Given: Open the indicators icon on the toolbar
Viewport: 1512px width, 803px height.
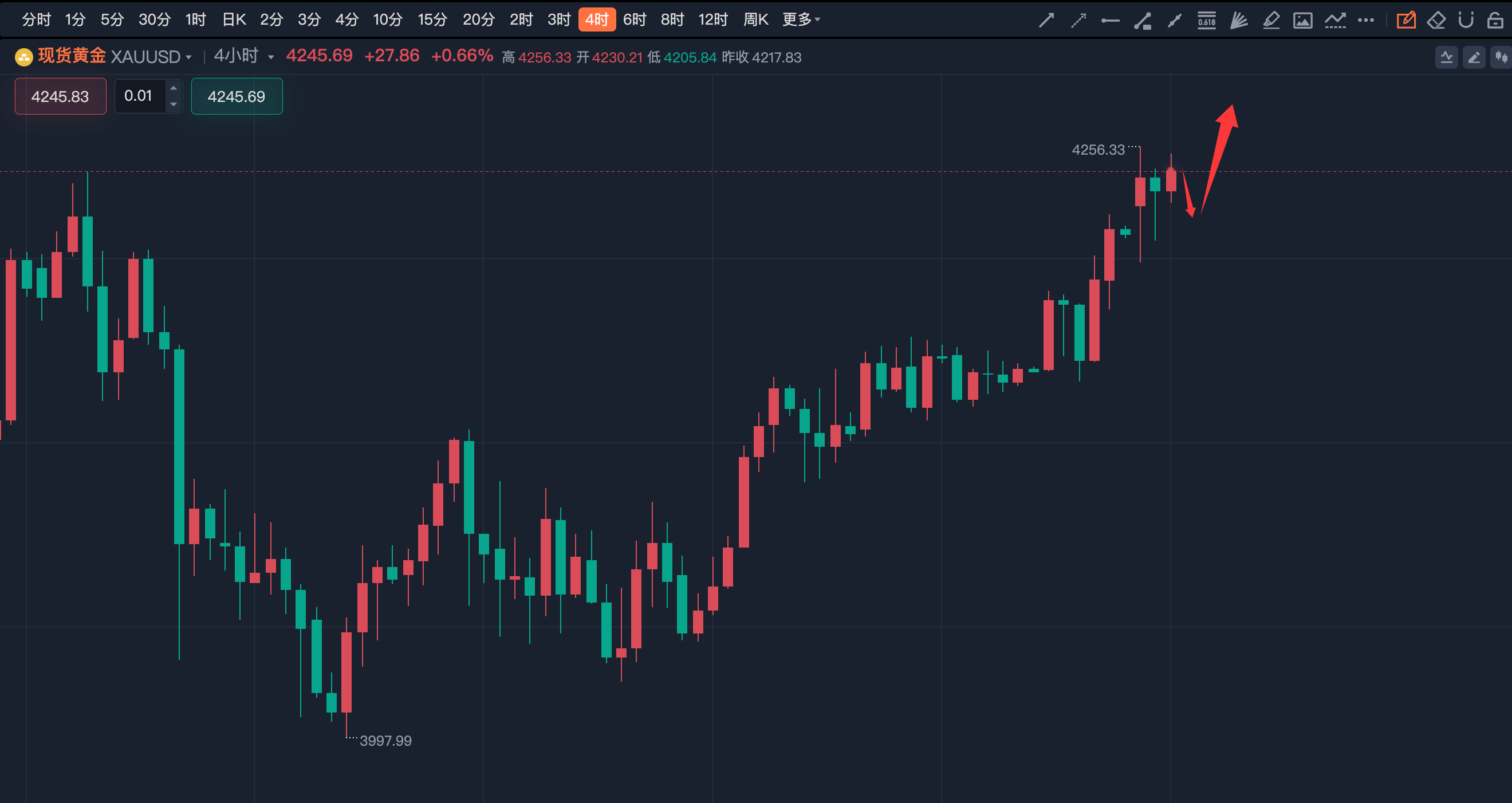Looking at the screenshot, I should click(1336, 19).
